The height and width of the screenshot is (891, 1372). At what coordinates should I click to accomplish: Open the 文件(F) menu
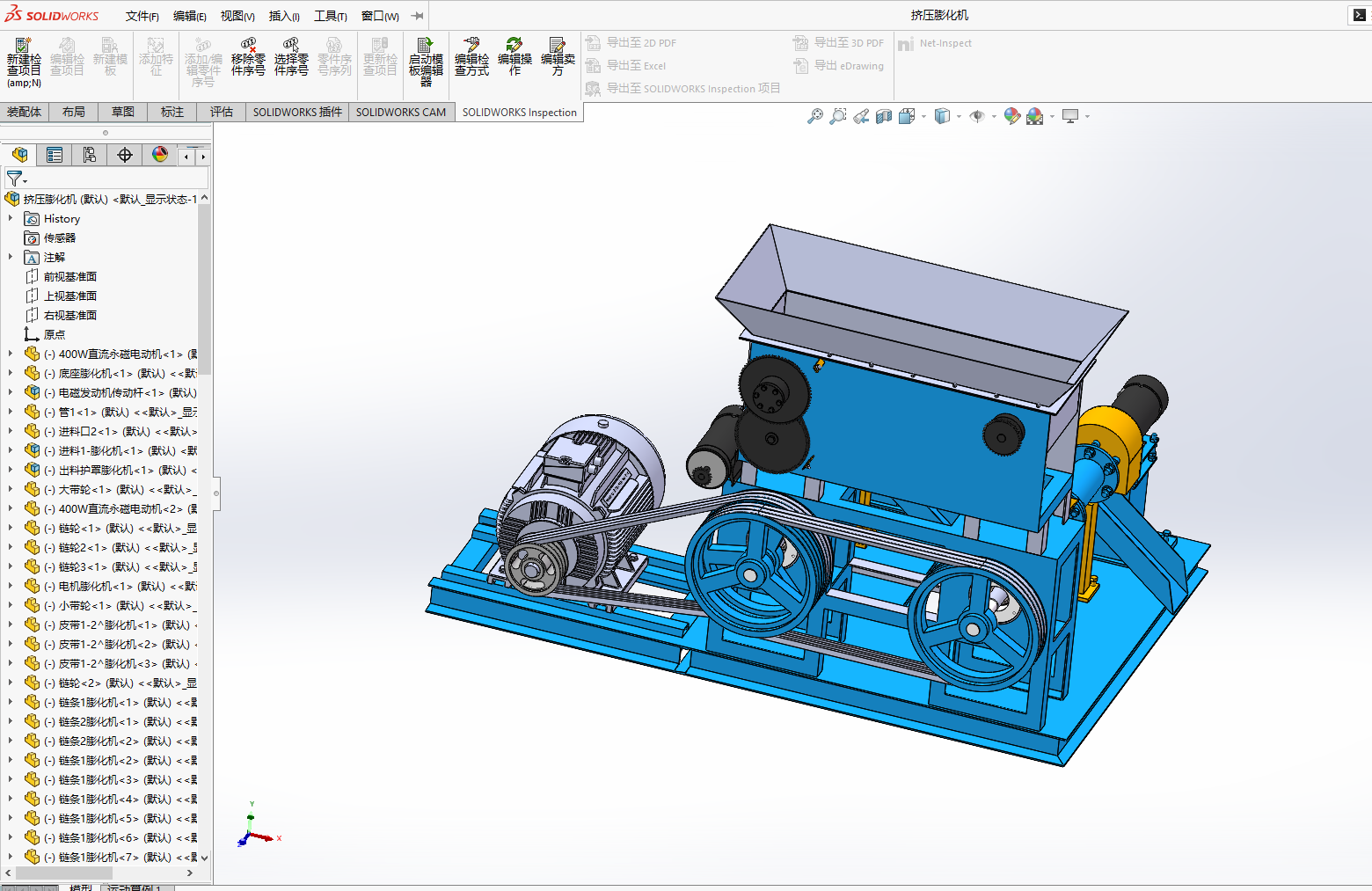click(x=142, y=16)
